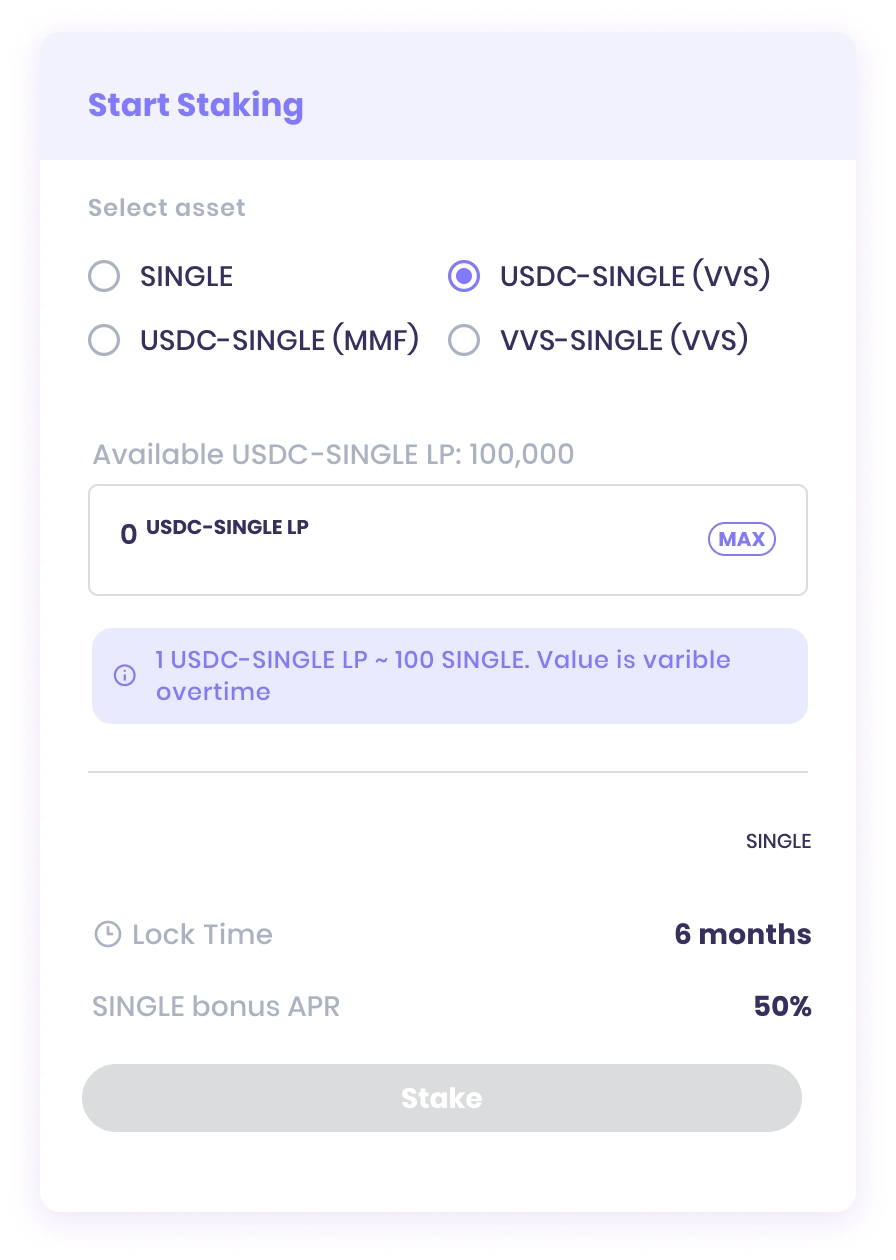Click the 6 months lock value
This screenshot has width=896, height=1260.
742,935
